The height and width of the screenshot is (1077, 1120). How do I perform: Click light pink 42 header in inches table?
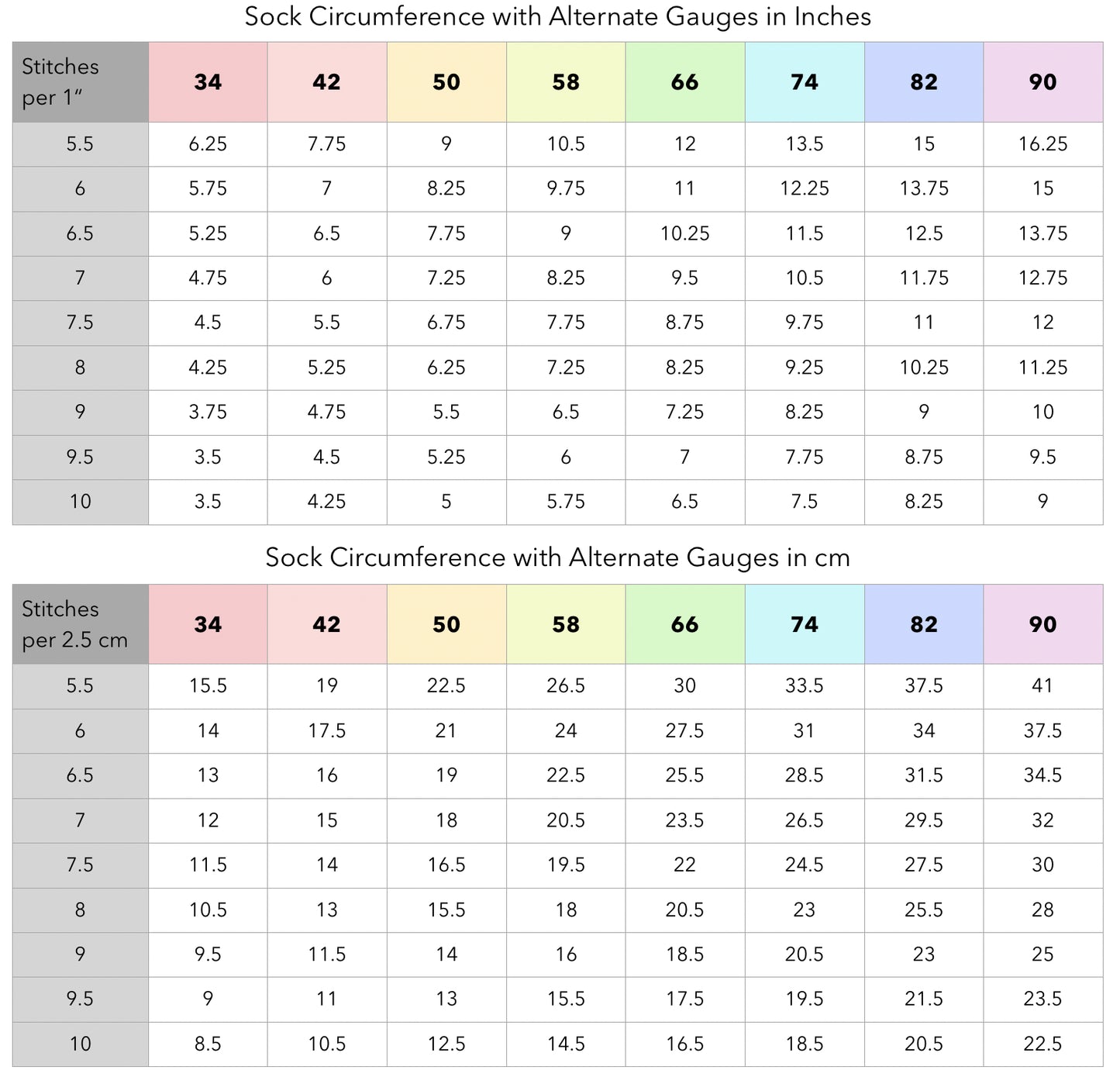[x=327, y=82]
